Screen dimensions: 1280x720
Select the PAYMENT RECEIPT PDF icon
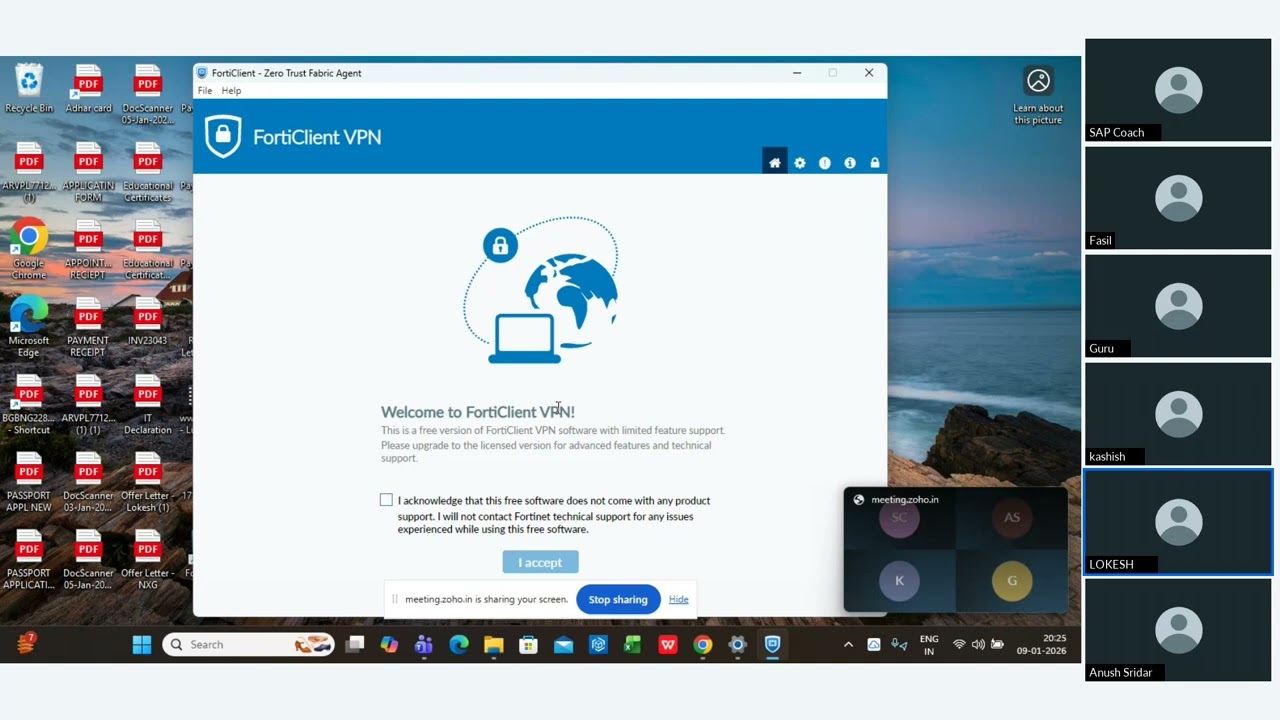pos(88,327)
